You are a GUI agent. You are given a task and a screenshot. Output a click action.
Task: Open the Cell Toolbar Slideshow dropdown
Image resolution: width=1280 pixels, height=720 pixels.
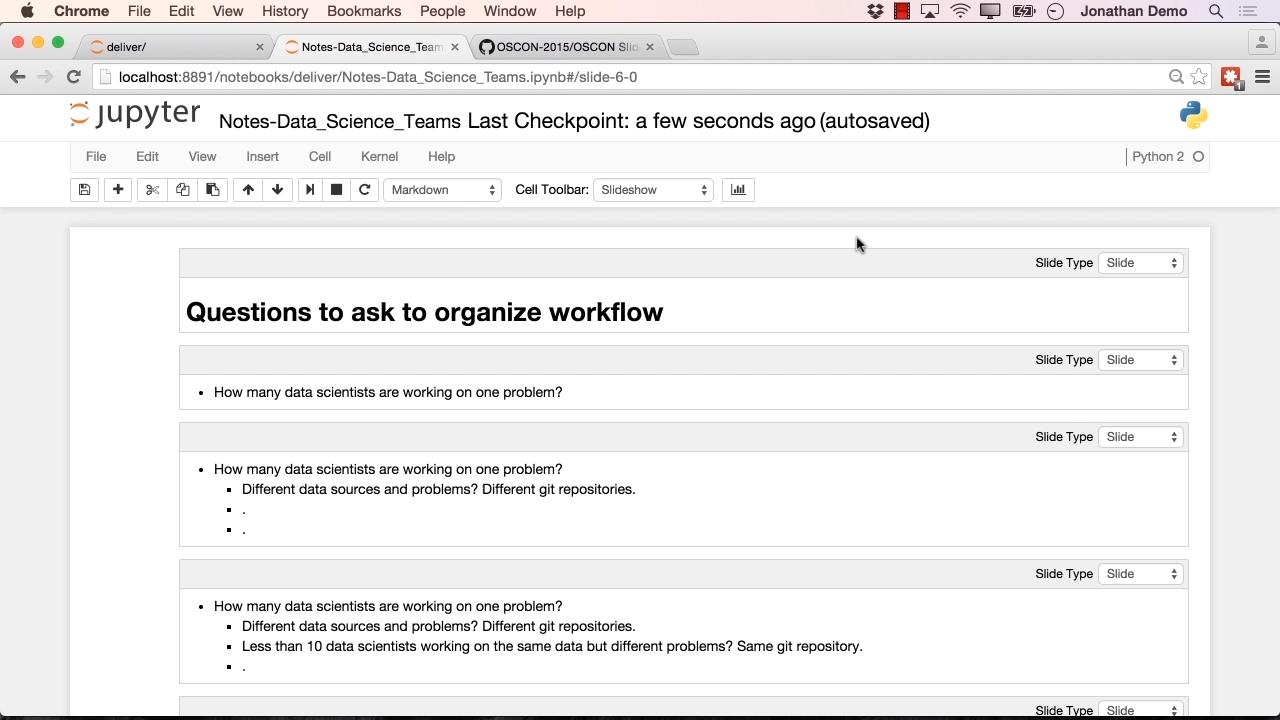click(x=653, y=190)
